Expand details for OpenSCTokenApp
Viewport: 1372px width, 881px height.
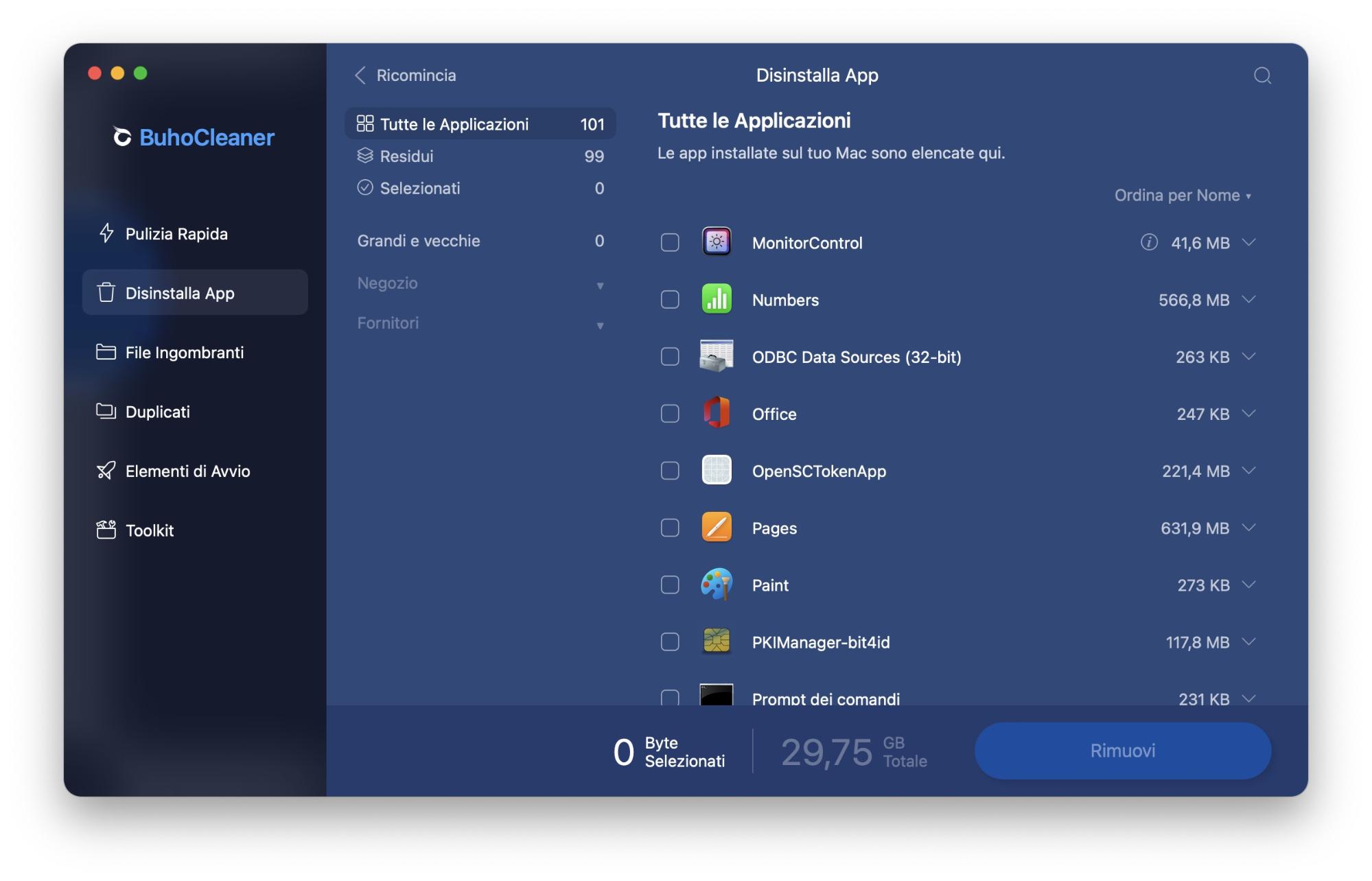[x=1251, y=471]
